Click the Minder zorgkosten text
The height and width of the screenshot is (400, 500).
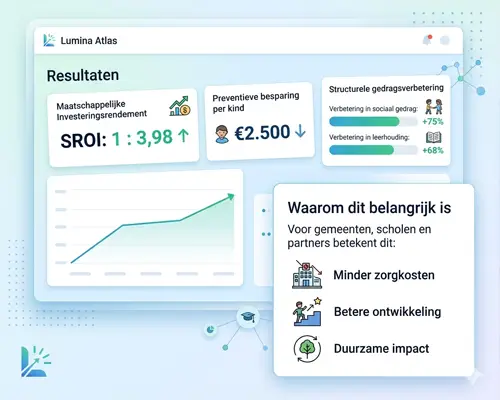(x=384, y=275)
